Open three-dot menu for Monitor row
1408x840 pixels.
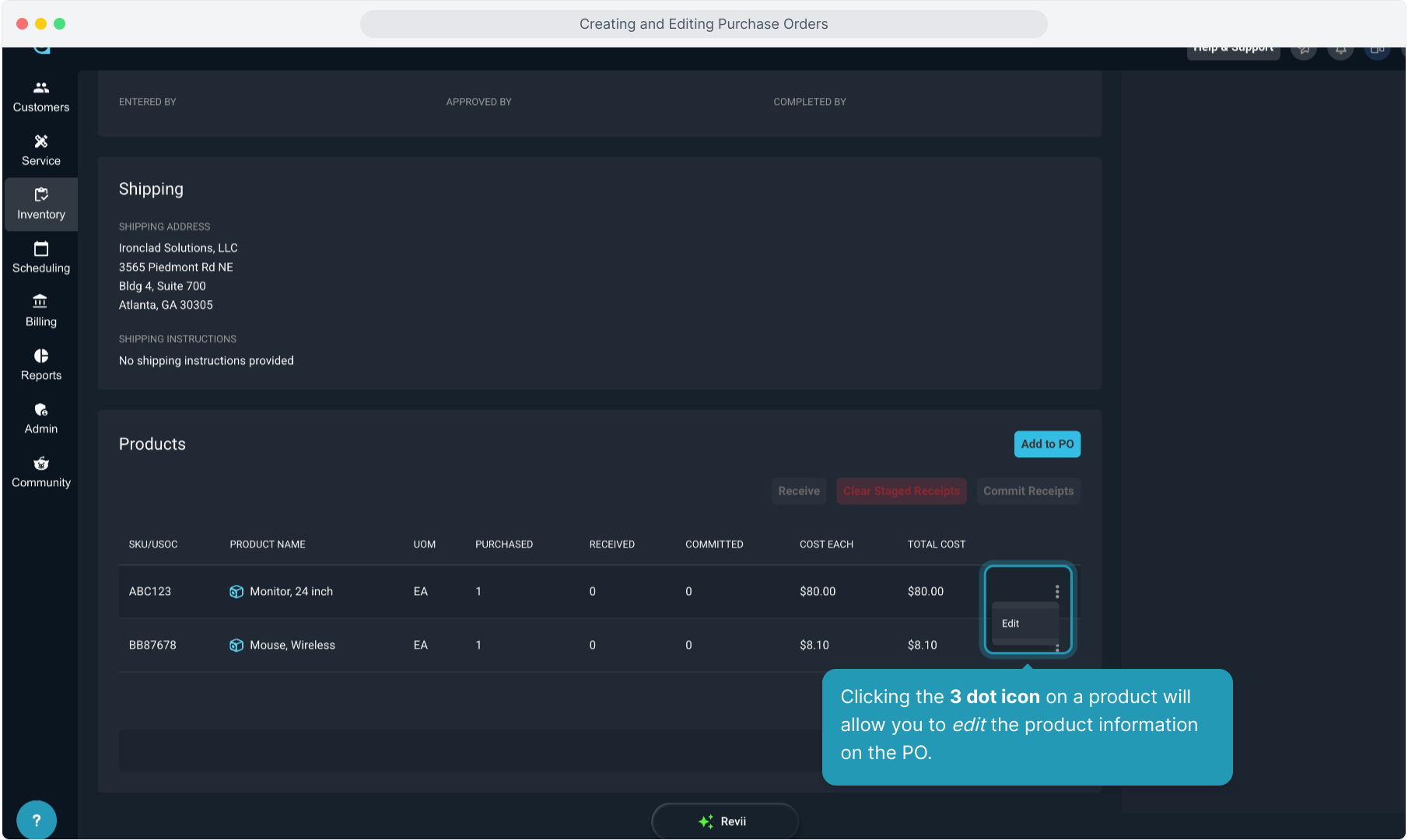pyautogui.click(x=1056, y=592)
